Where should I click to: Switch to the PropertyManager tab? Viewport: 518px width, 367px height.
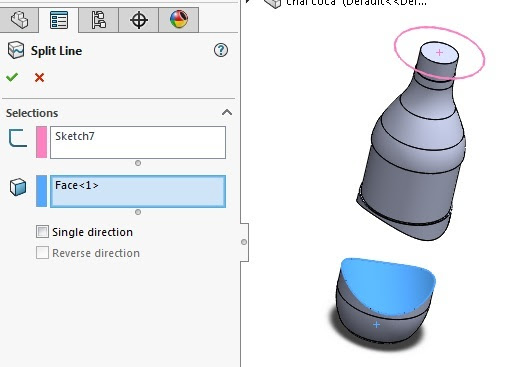(59, 20)
